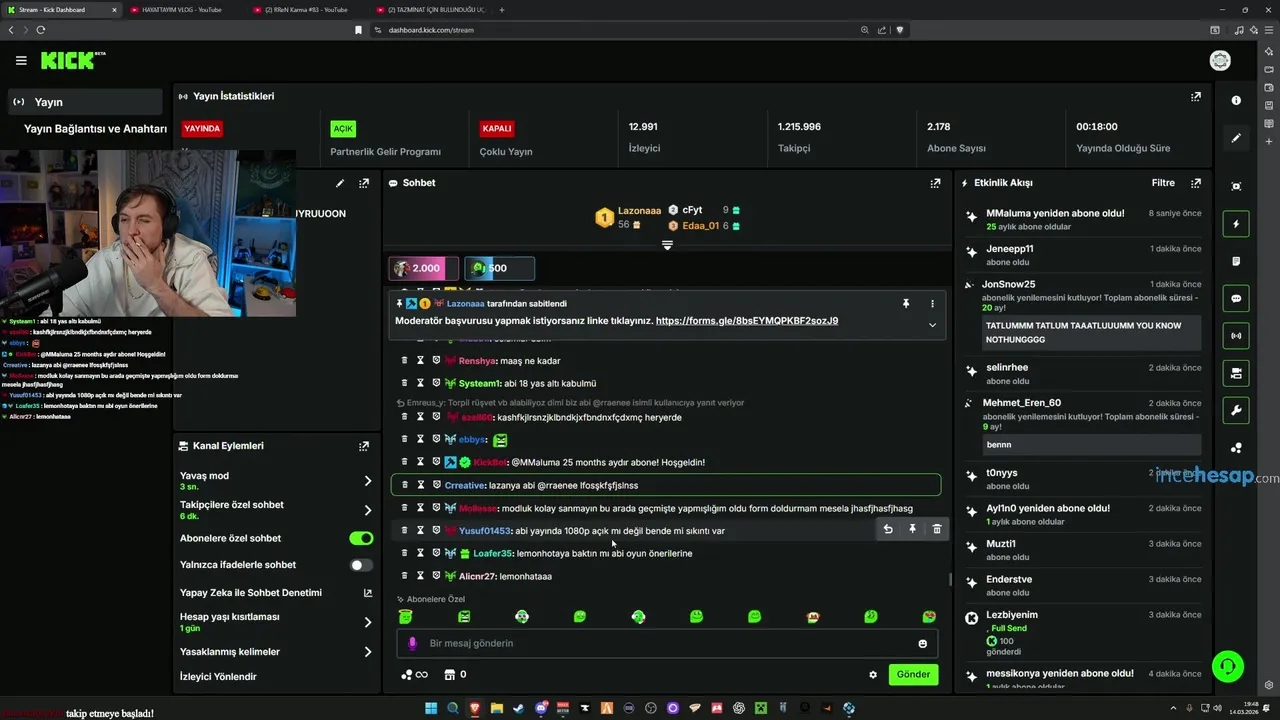1280x720 pixels.
Task: Open the profile avatar menu
Action: (x=1220, y=61)
